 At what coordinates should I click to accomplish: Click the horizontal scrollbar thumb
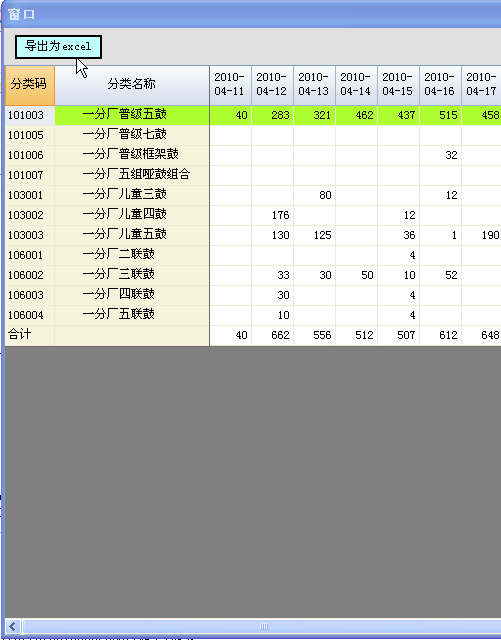[x=264, y=626]
